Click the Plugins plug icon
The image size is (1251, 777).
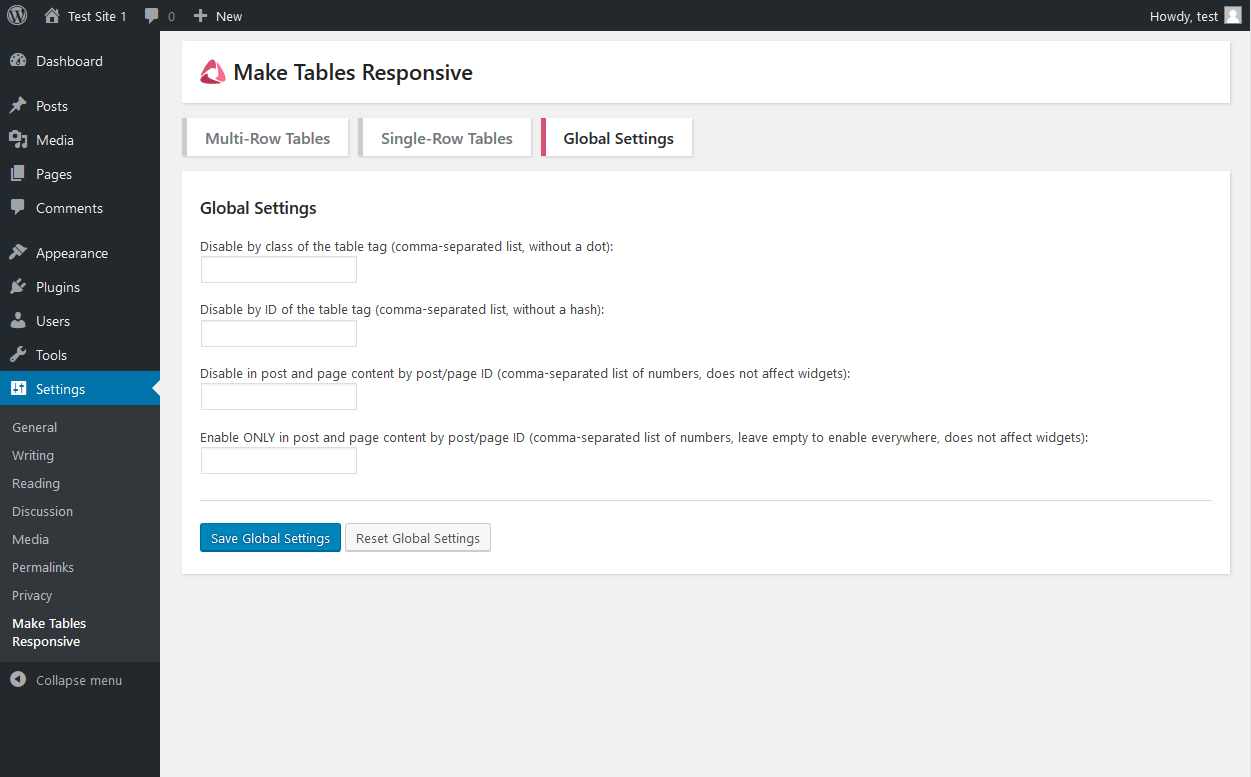(20, 287)
